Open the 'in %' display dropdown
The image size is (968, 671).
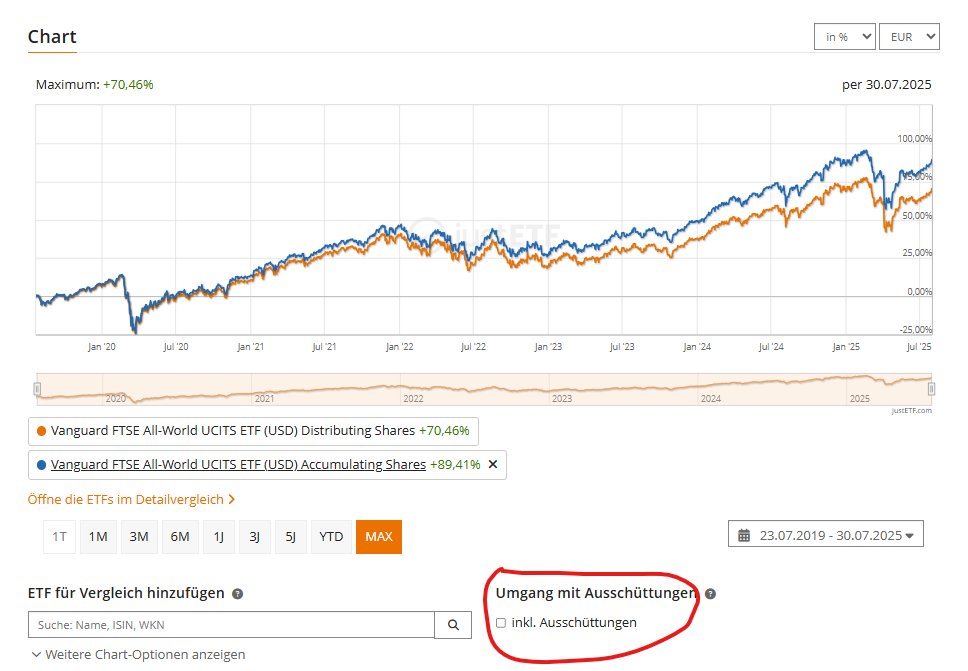(844, 37)
